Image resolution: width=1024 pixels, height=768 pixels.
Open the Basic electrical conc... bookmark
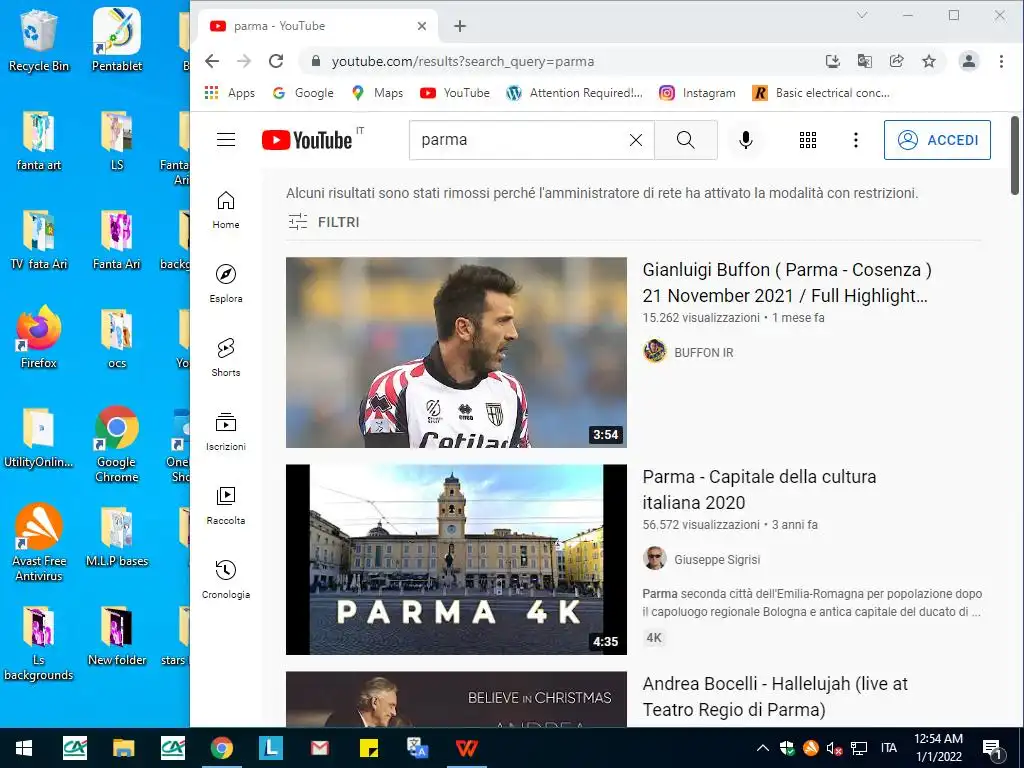point(821,93)
